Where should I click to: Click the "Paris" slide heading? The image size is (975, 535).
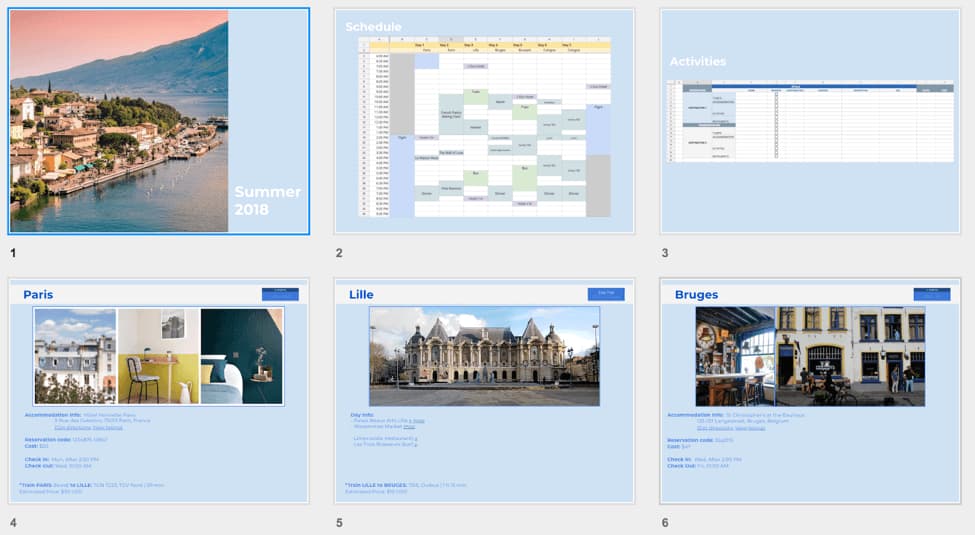38,295
